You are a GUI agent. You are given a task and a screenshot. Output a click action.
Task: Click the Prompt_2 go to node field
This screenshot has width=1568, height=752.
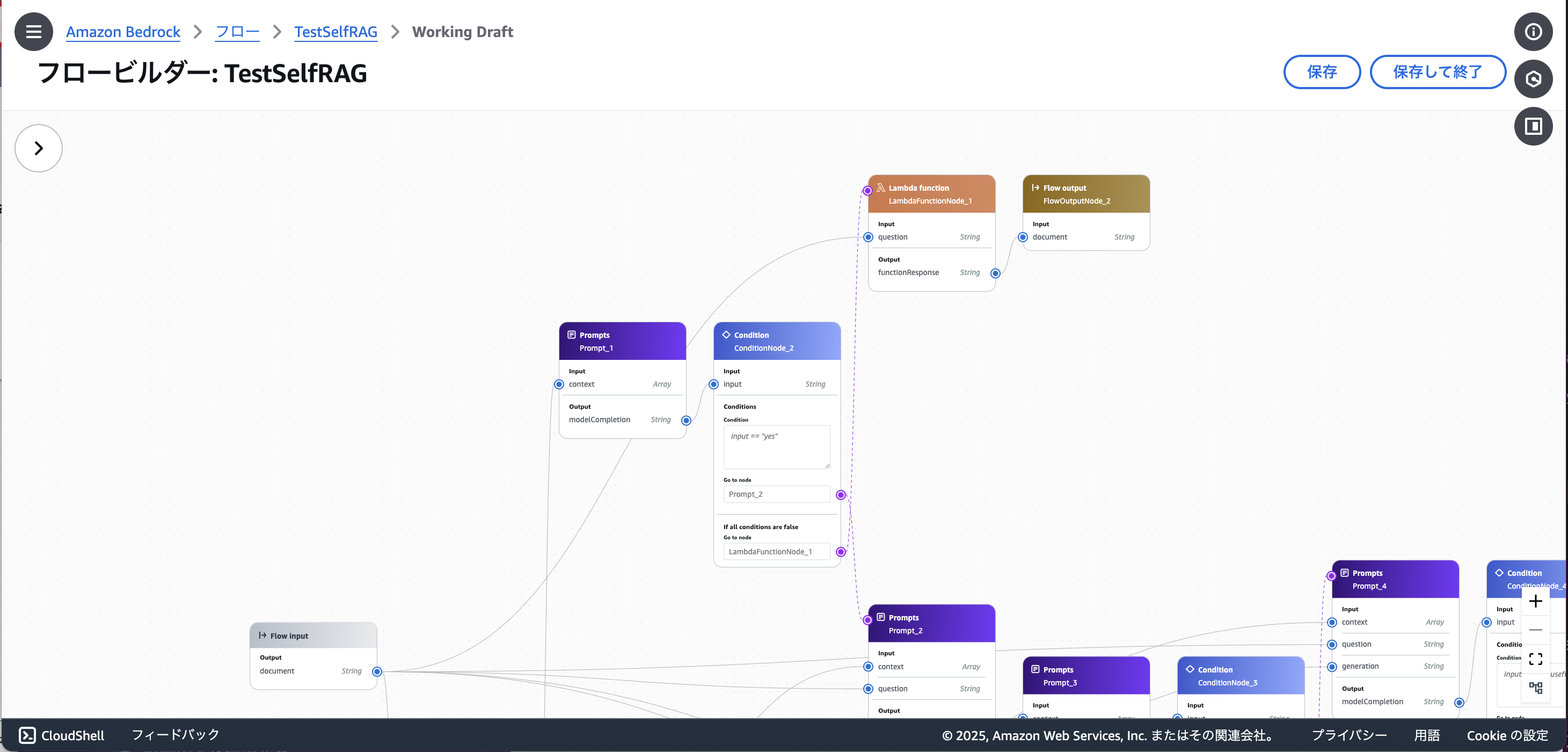(776, 494)
